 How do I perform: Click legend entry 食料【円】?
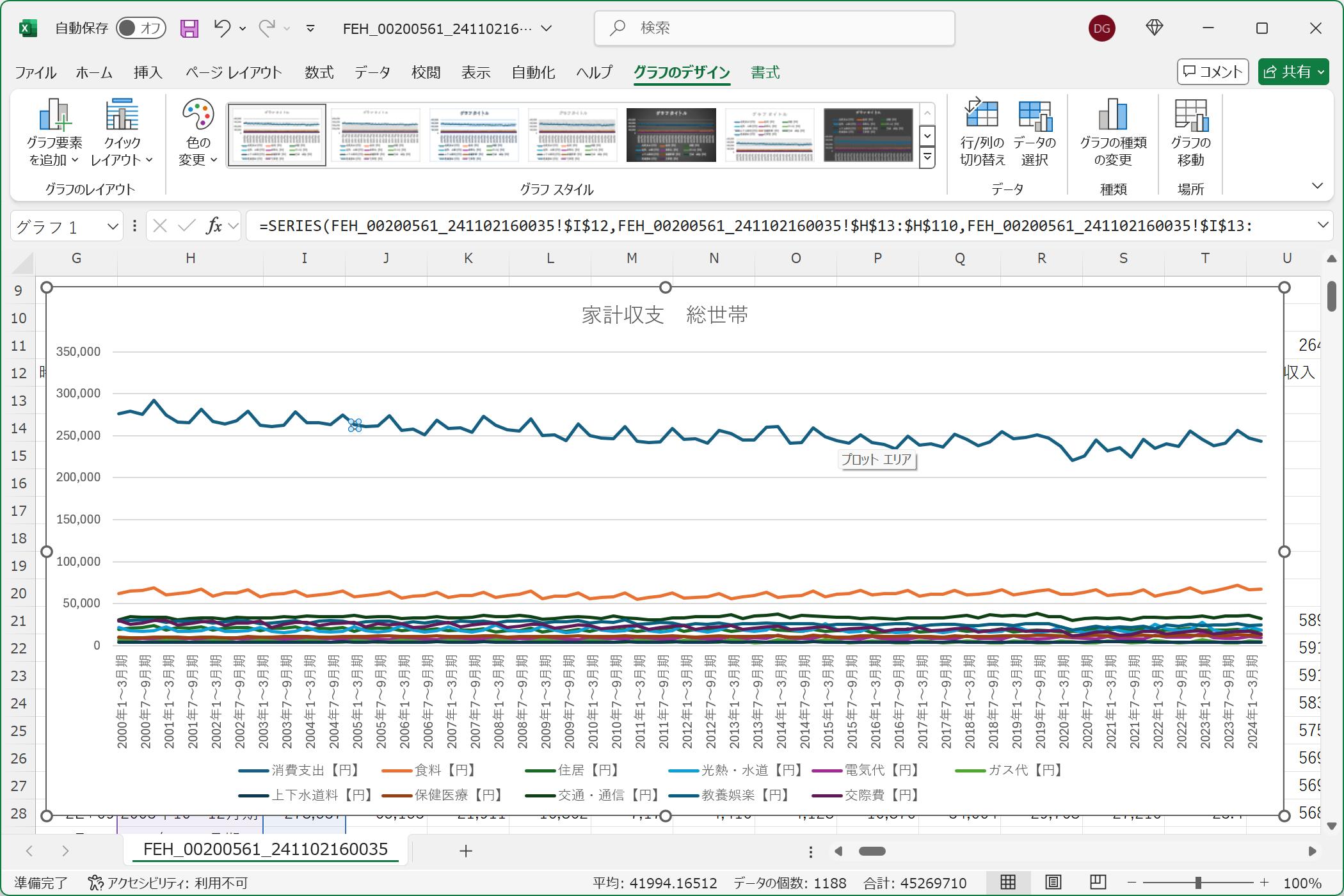(x=429, y=770)
